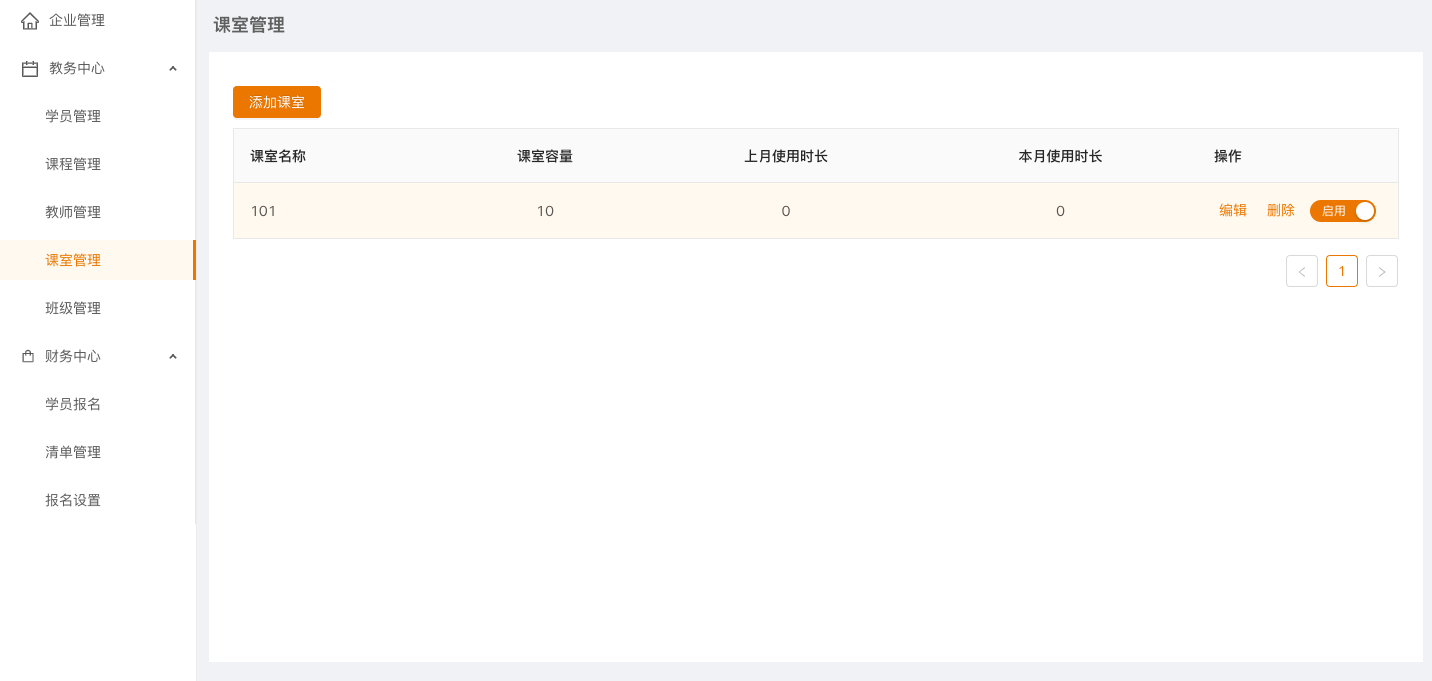This screenshot has width=1432, height=681.
Task: Click the home icon beside 企业管理
Action: (x=30, y=21)
